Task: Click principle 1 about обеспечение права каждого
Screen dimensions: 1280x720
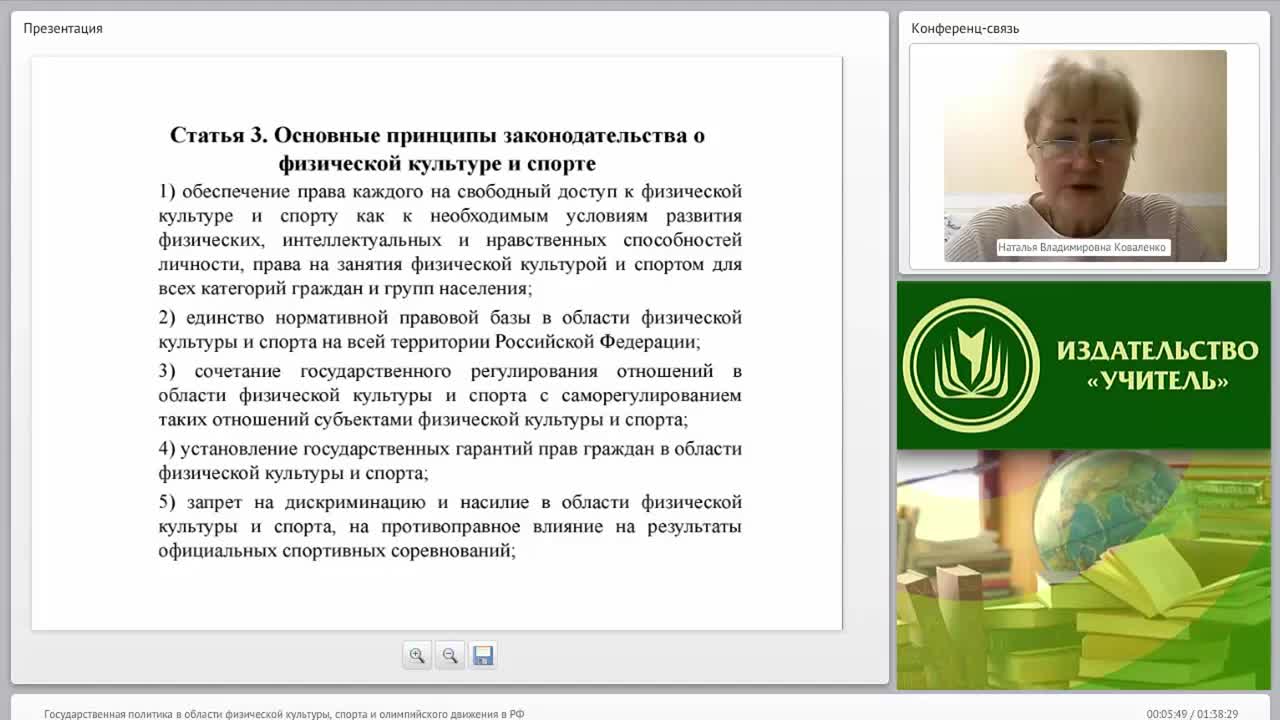Action: point(450,240)
